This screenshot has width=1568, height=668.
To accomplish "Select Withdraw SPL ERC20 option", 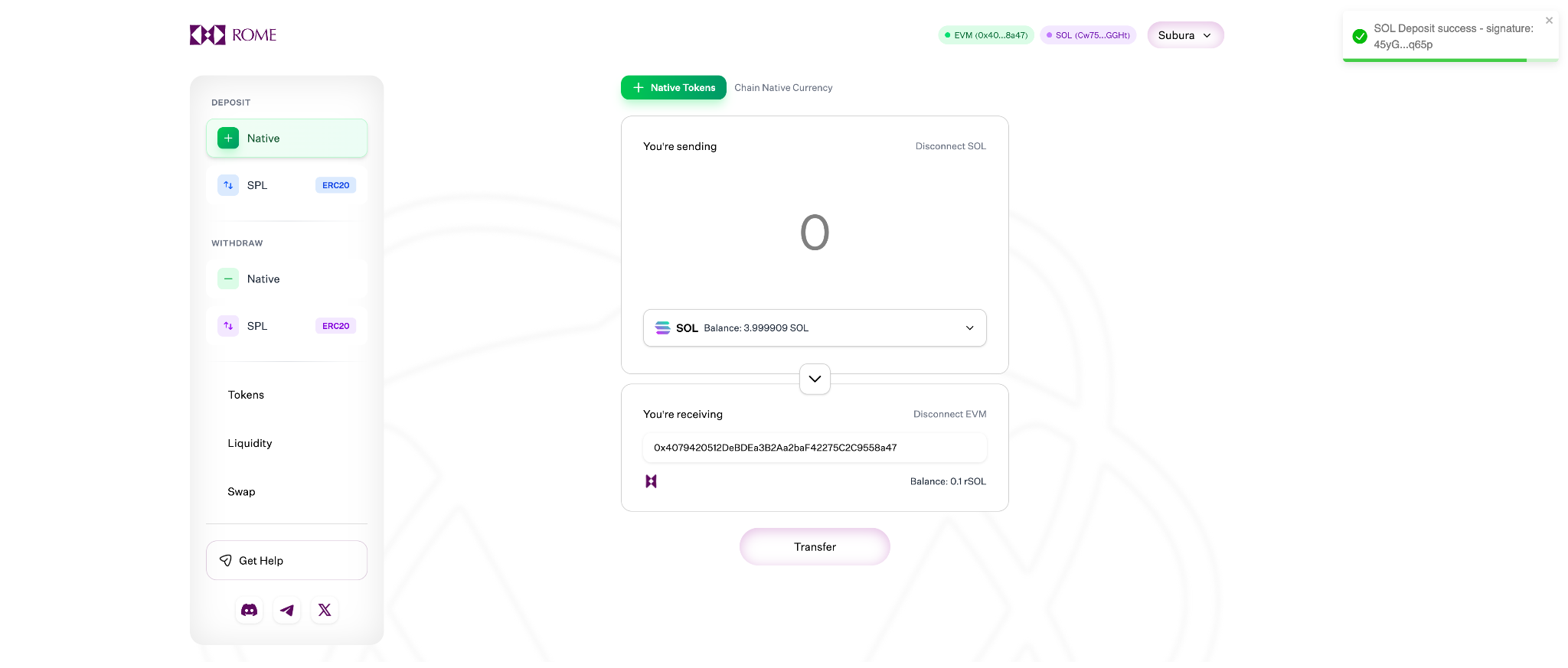I will (286, 326).
